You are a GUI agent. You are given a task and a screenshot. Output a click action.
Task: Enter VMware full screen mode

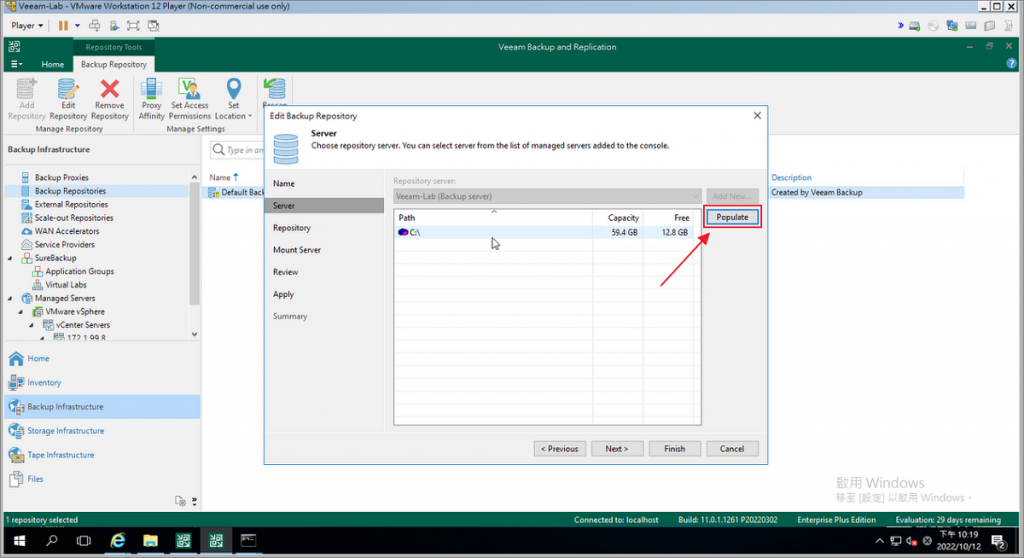133,25
